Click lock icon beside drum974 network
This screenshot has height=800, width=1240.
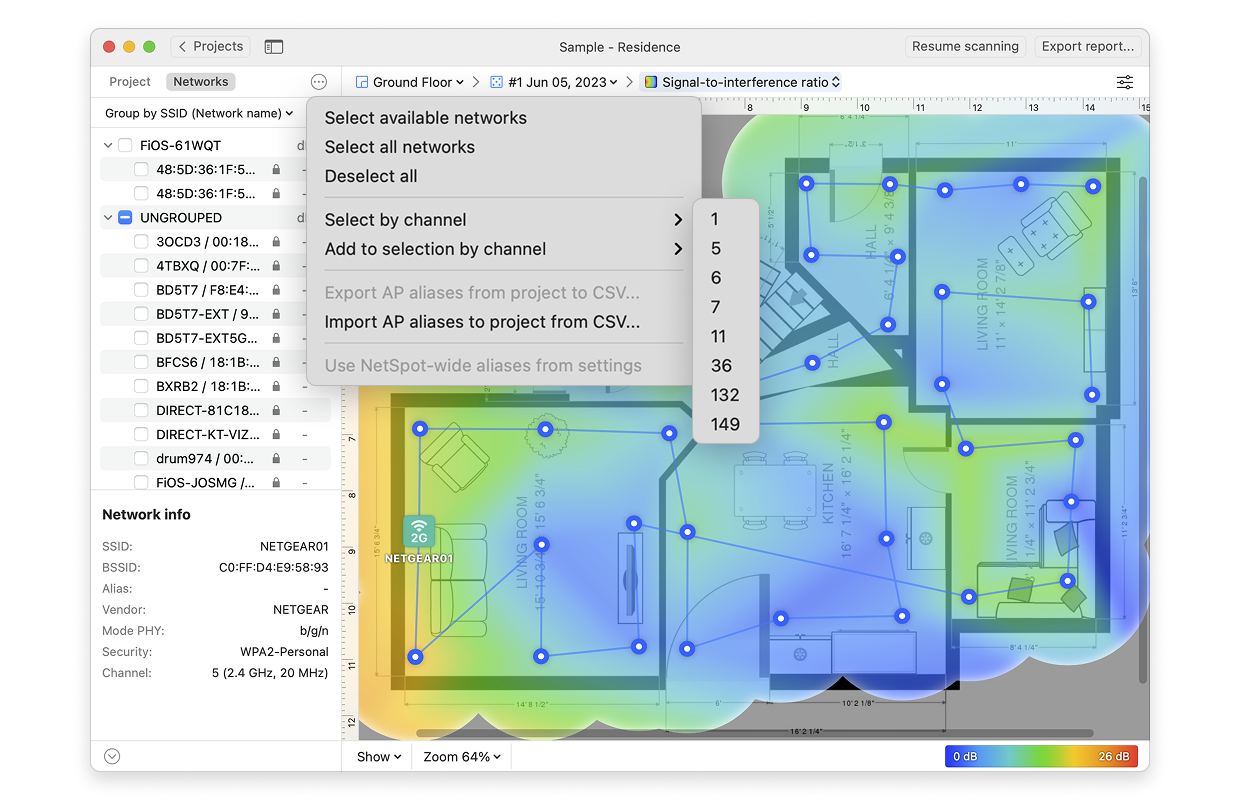pyautogui.click(x=276, y=458)
